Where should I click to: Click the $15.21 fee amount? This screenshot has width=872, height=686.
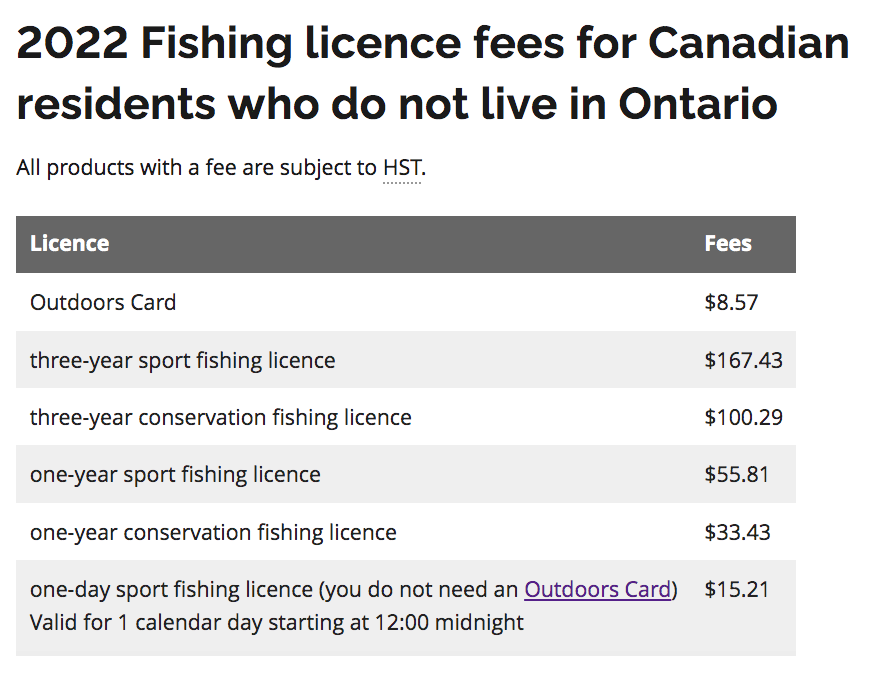(x=737, y=590)
